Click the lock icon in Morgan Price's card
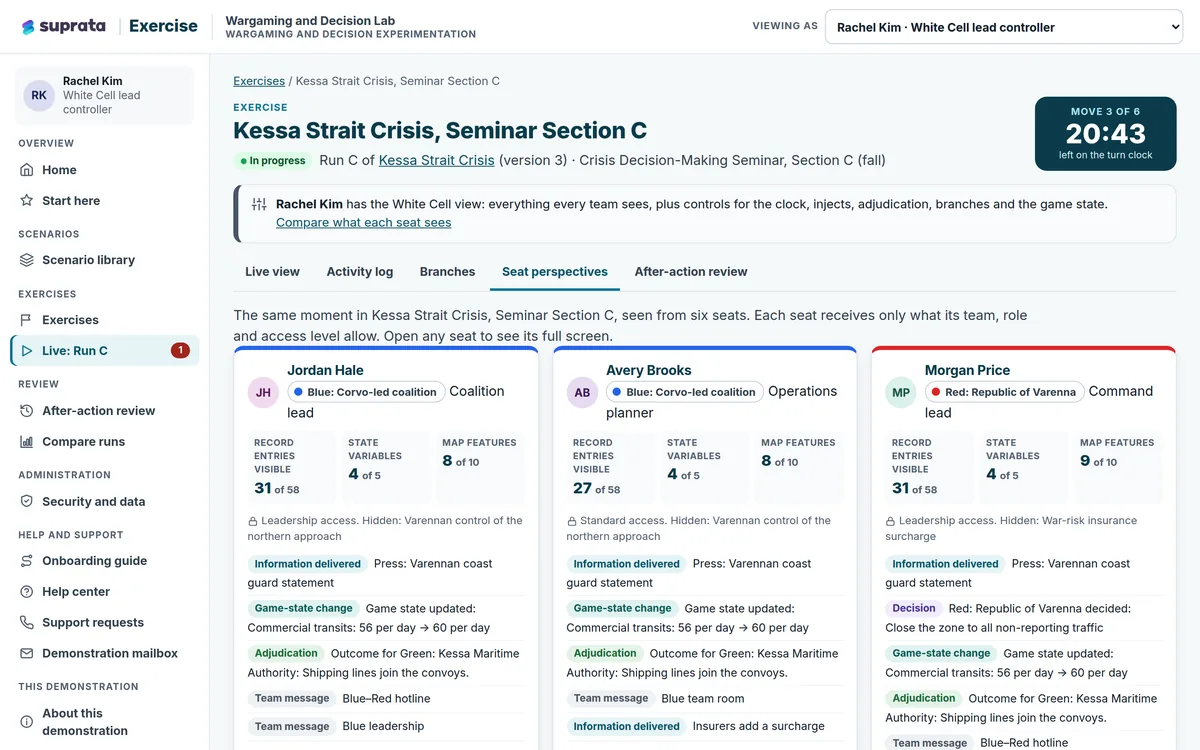Screen dimensions: 1200x750 [x=891, y=521]
